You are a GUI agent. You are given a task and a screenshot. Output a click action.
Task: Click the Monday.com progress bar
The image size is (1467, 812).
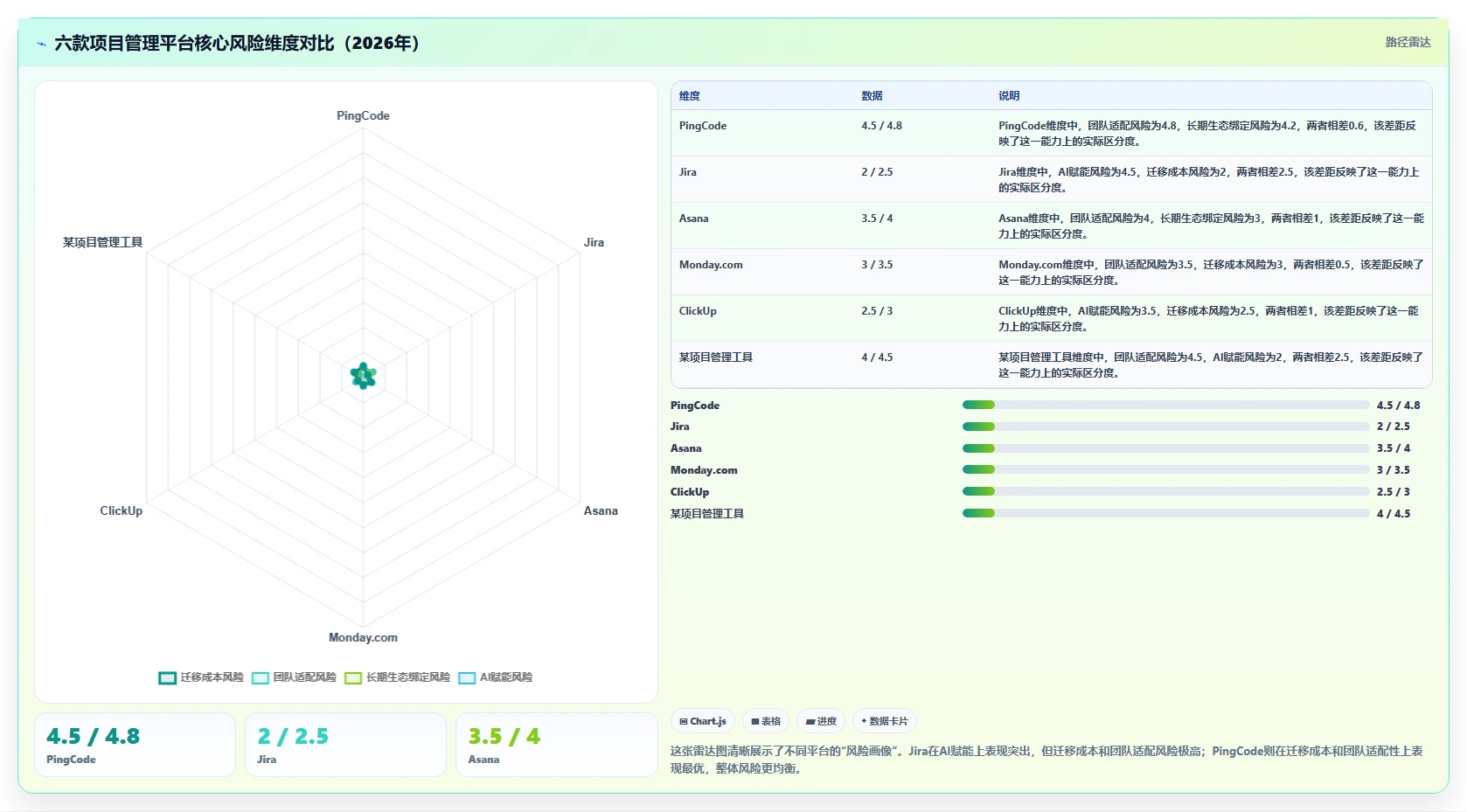(x=1165, y=469)
